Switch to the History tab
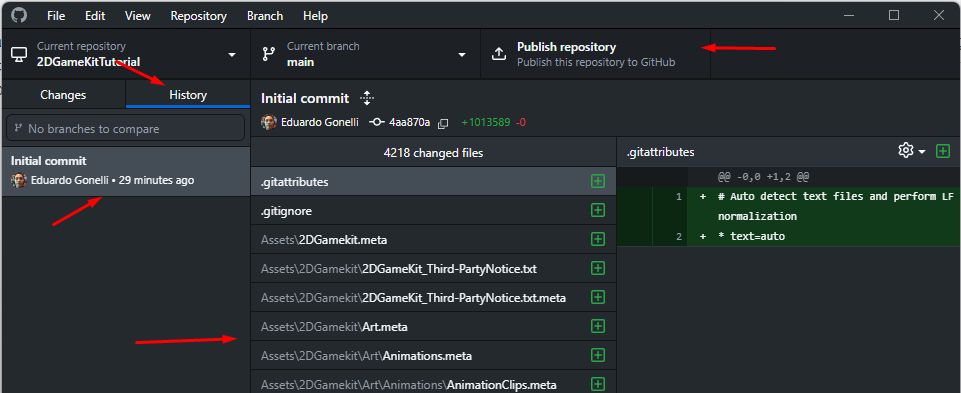Image resolution: width=961 pixels, height=393 pixels. click(x=188, y=95)
